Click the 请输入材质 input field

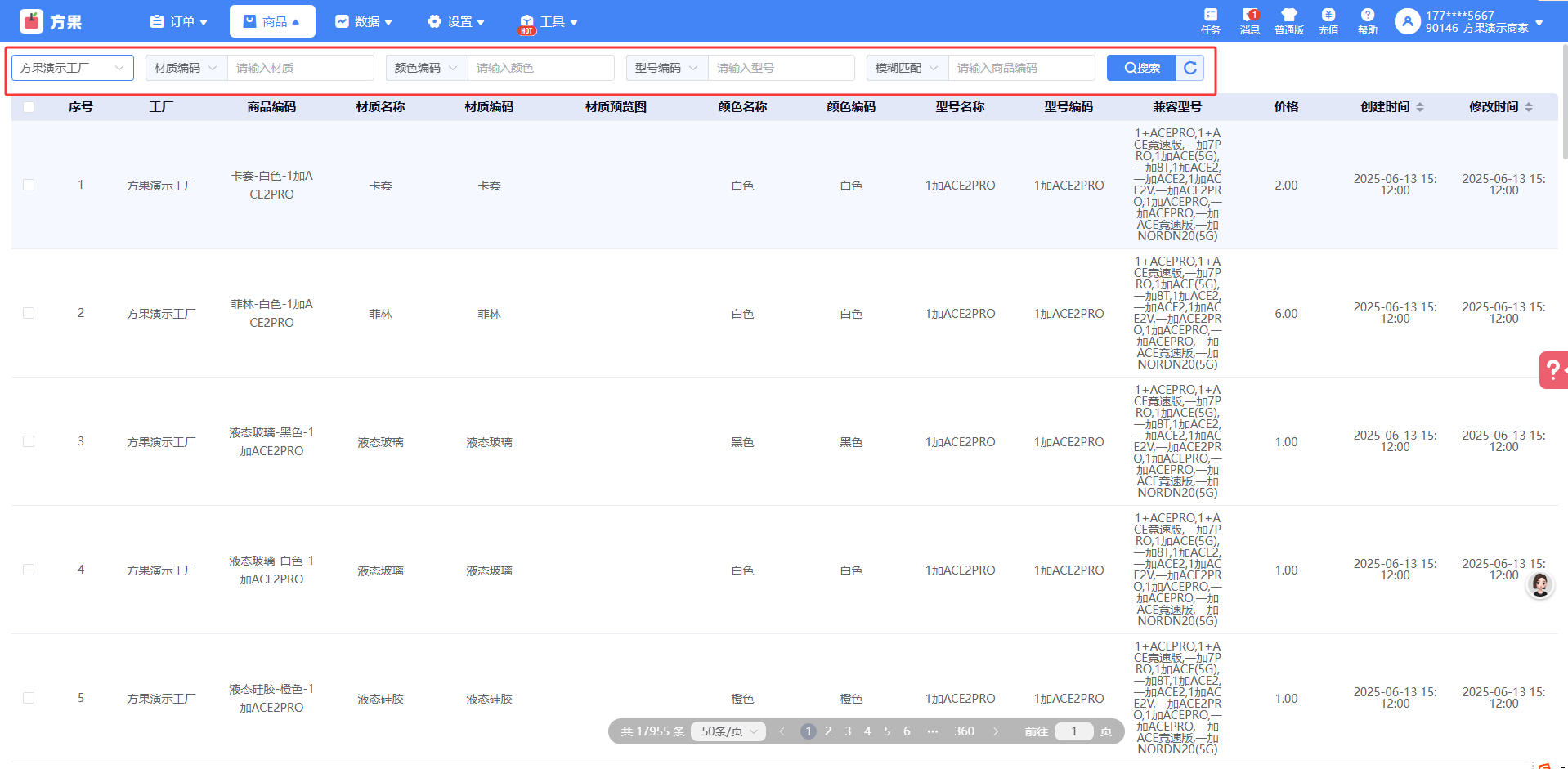click(x=300, y=68)
